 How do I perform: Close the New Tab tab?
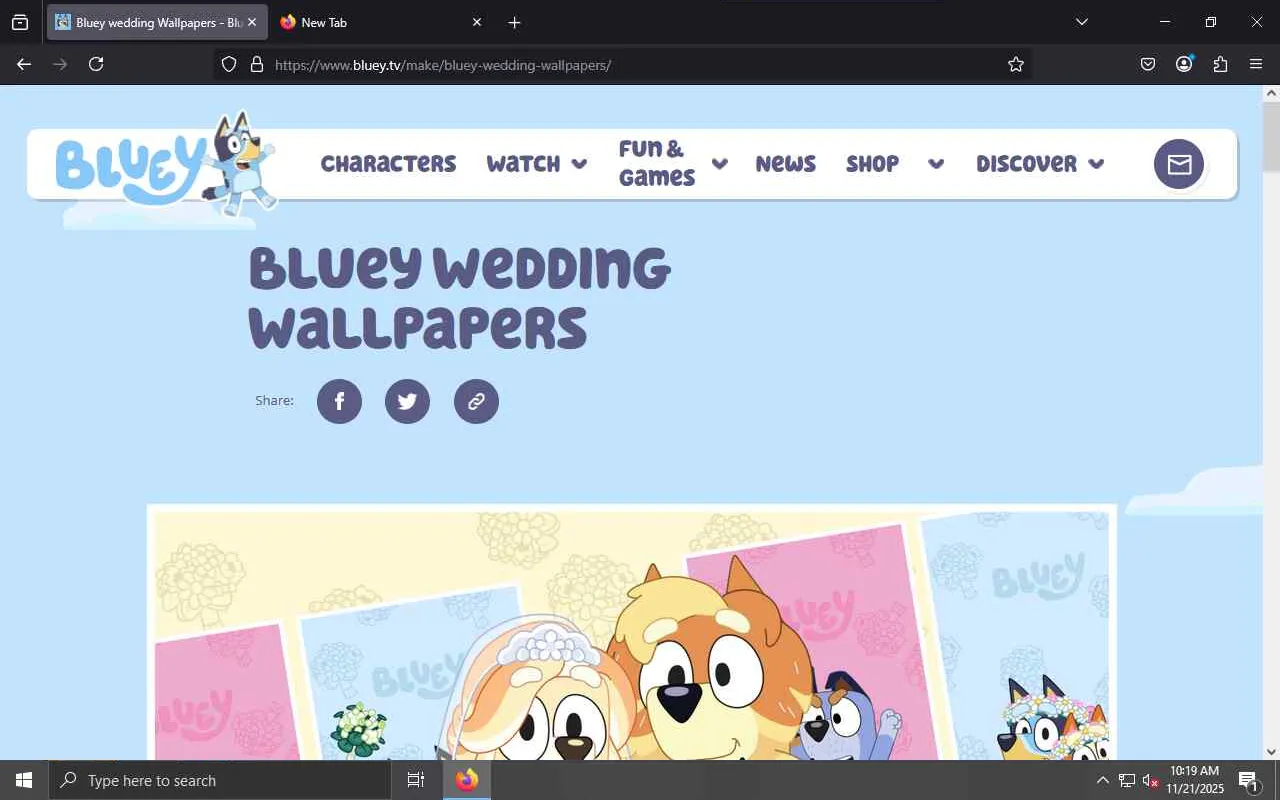tap(477, 22)
